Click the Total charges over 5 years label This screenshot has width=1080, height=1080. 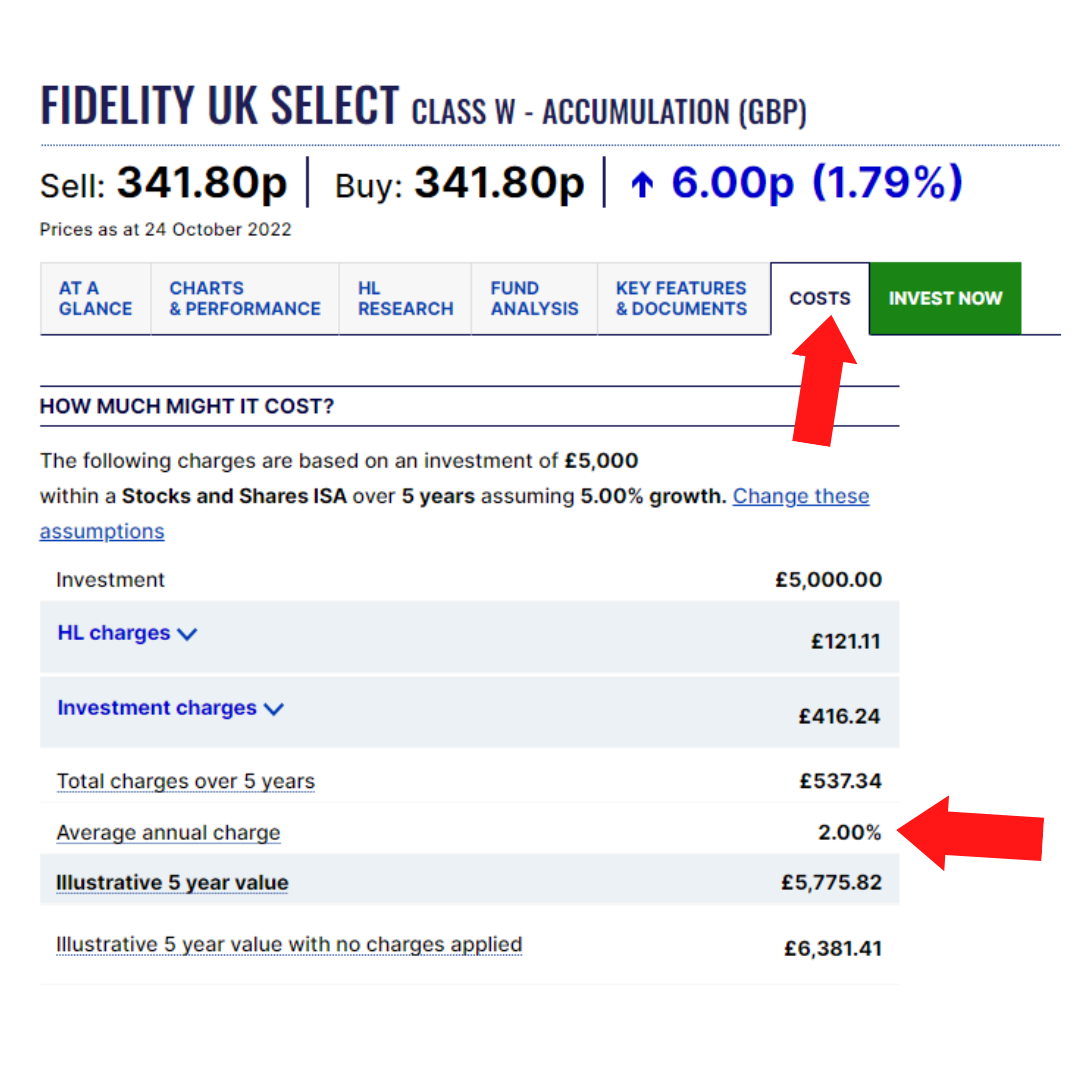[185, 781]
